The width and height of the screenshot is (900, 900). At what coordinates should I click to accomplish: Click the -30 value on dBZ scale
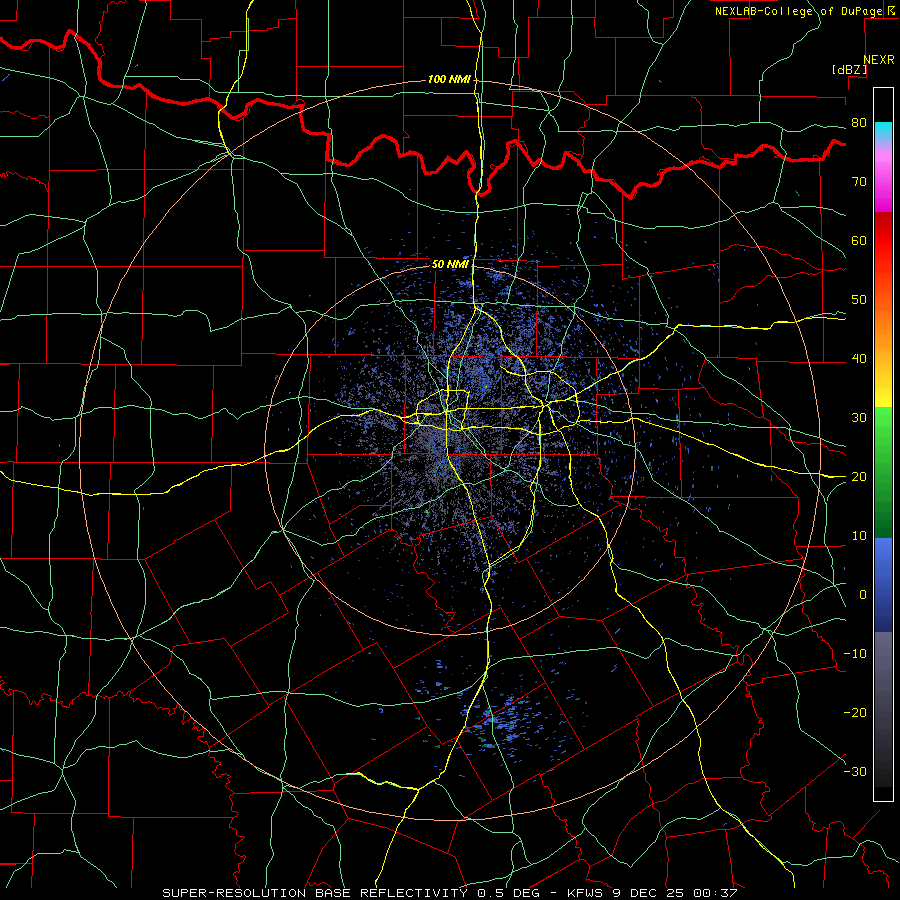[855, 771]
